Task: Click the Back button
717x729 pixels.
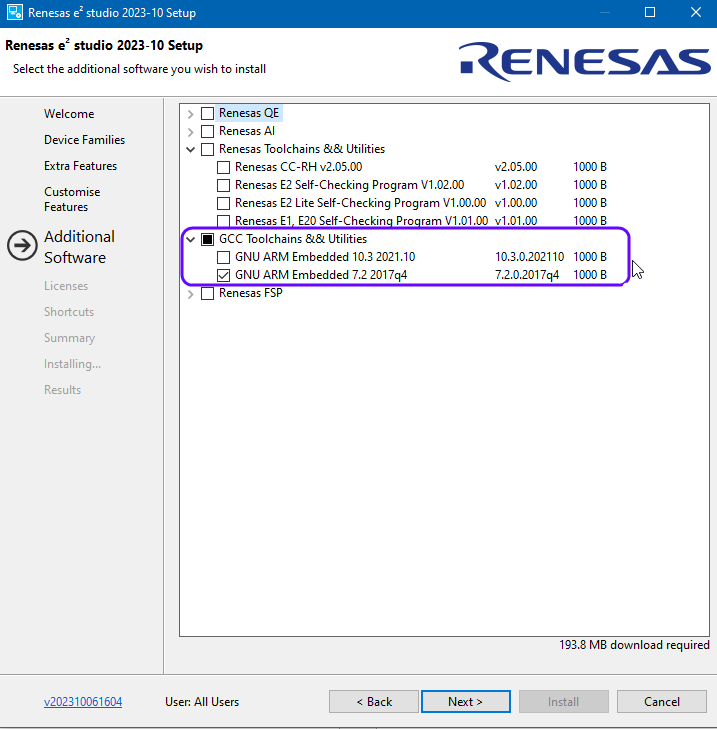Action: coord(374,702)
